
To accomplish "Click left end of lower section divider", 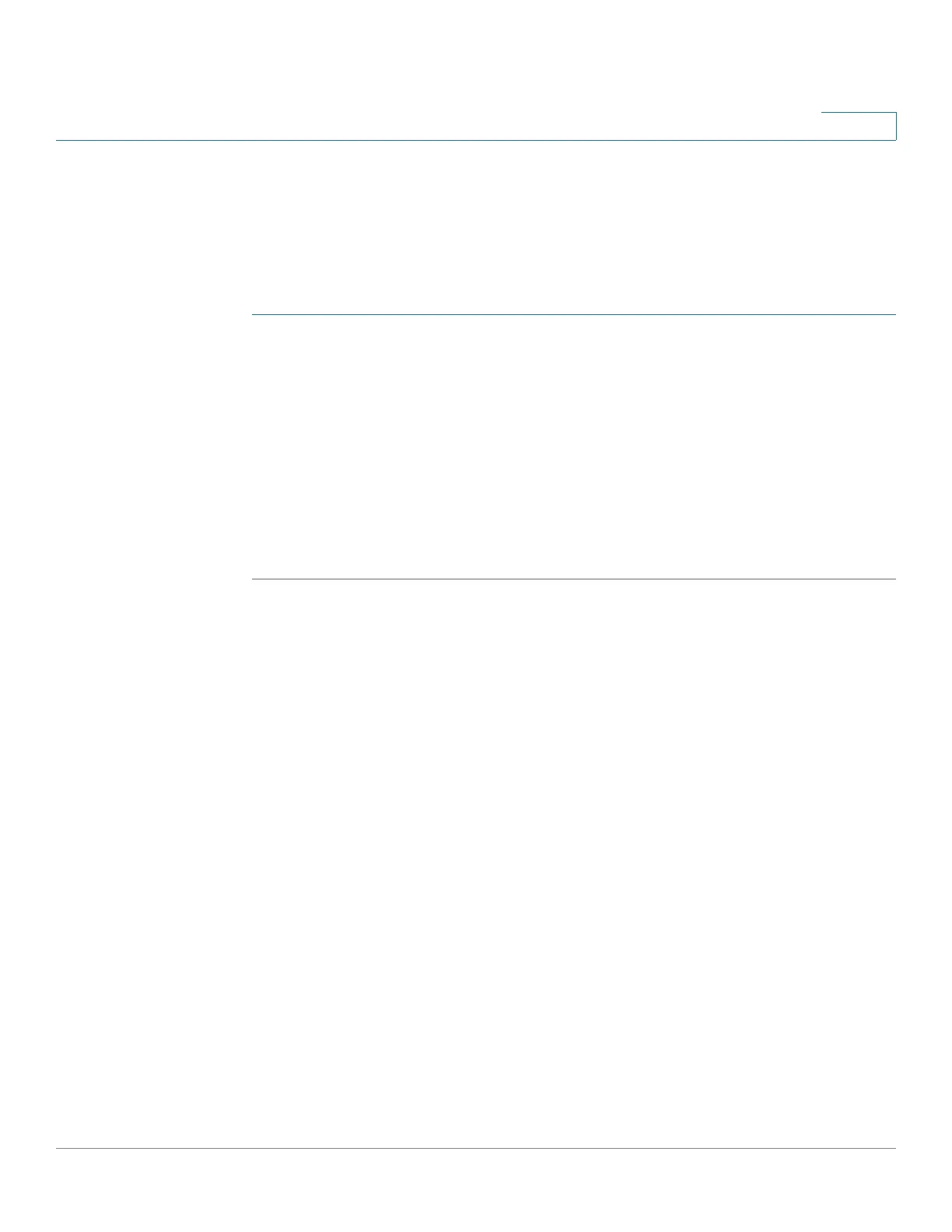I will click(x=254, y=579).
